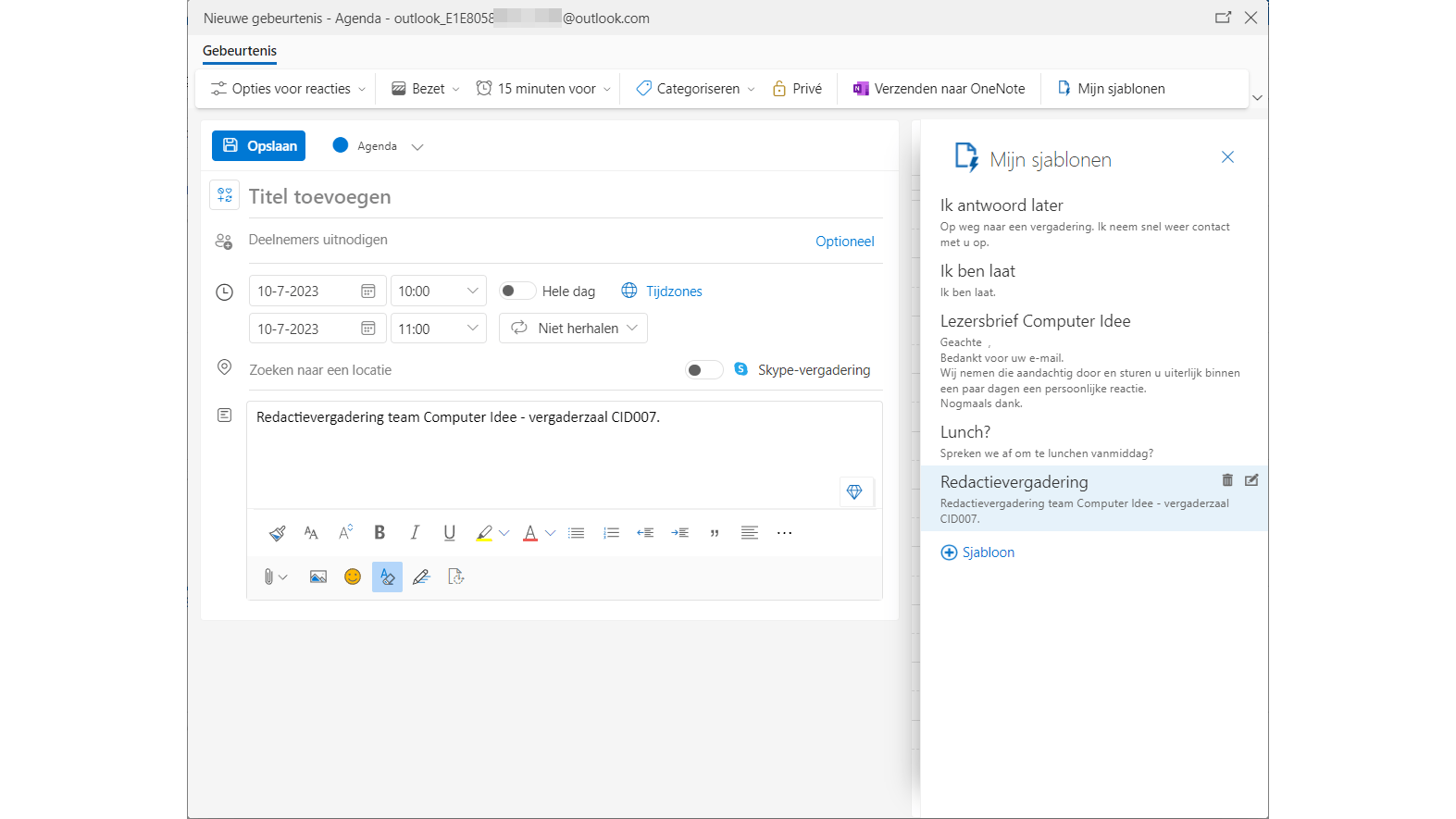Viewport: 1456px width, 819px height.
Task: Save the event with Opslaan
Action: click(259, 146)
